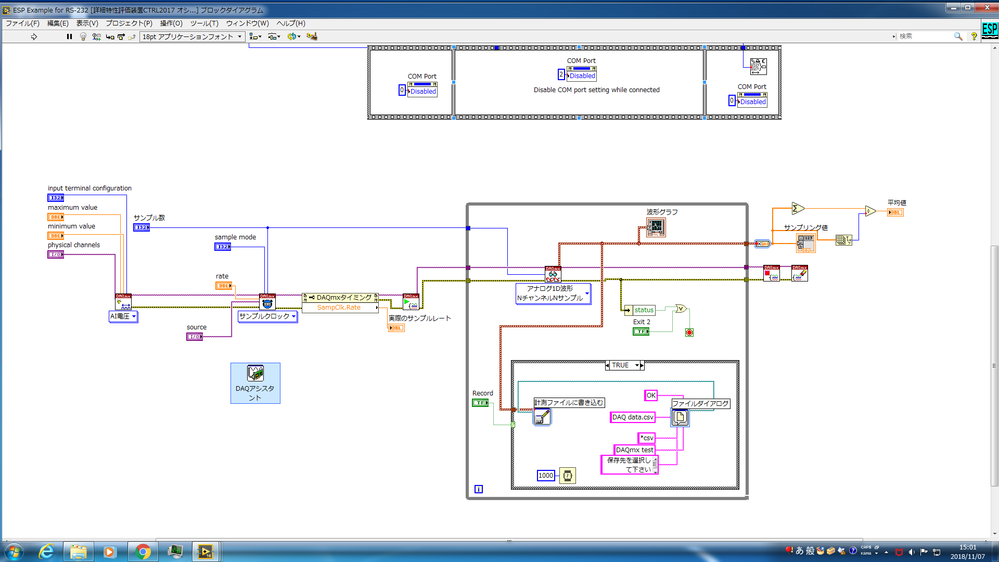Image resolution: width=999 pixels, height=562 pixels.
Task: Click the Record boolean terminal
Action: pyautogui.click(x=480, y=403)
